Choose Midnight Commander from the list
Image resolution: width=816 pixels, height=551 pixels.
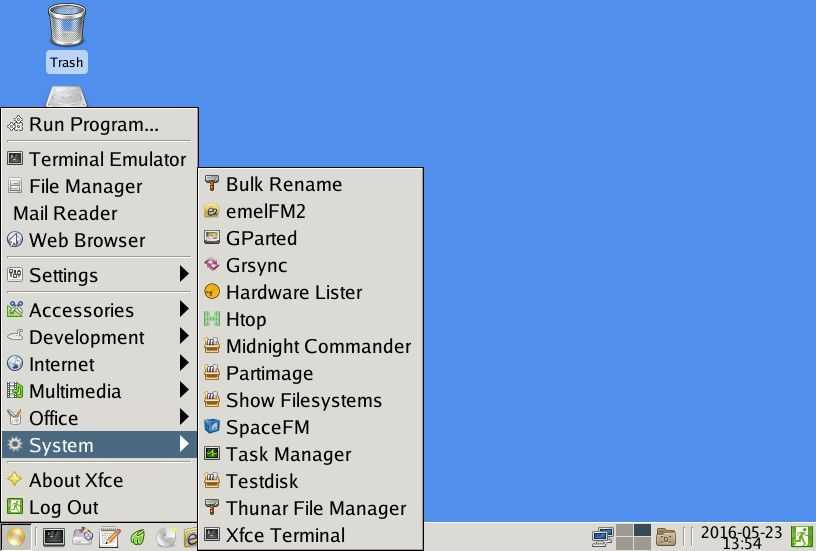(318, 346)
